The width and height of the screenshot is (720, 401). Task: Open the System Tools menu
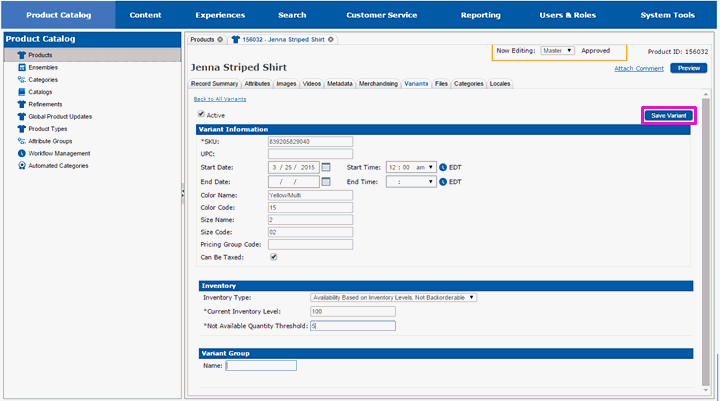[x=668, y=15]
